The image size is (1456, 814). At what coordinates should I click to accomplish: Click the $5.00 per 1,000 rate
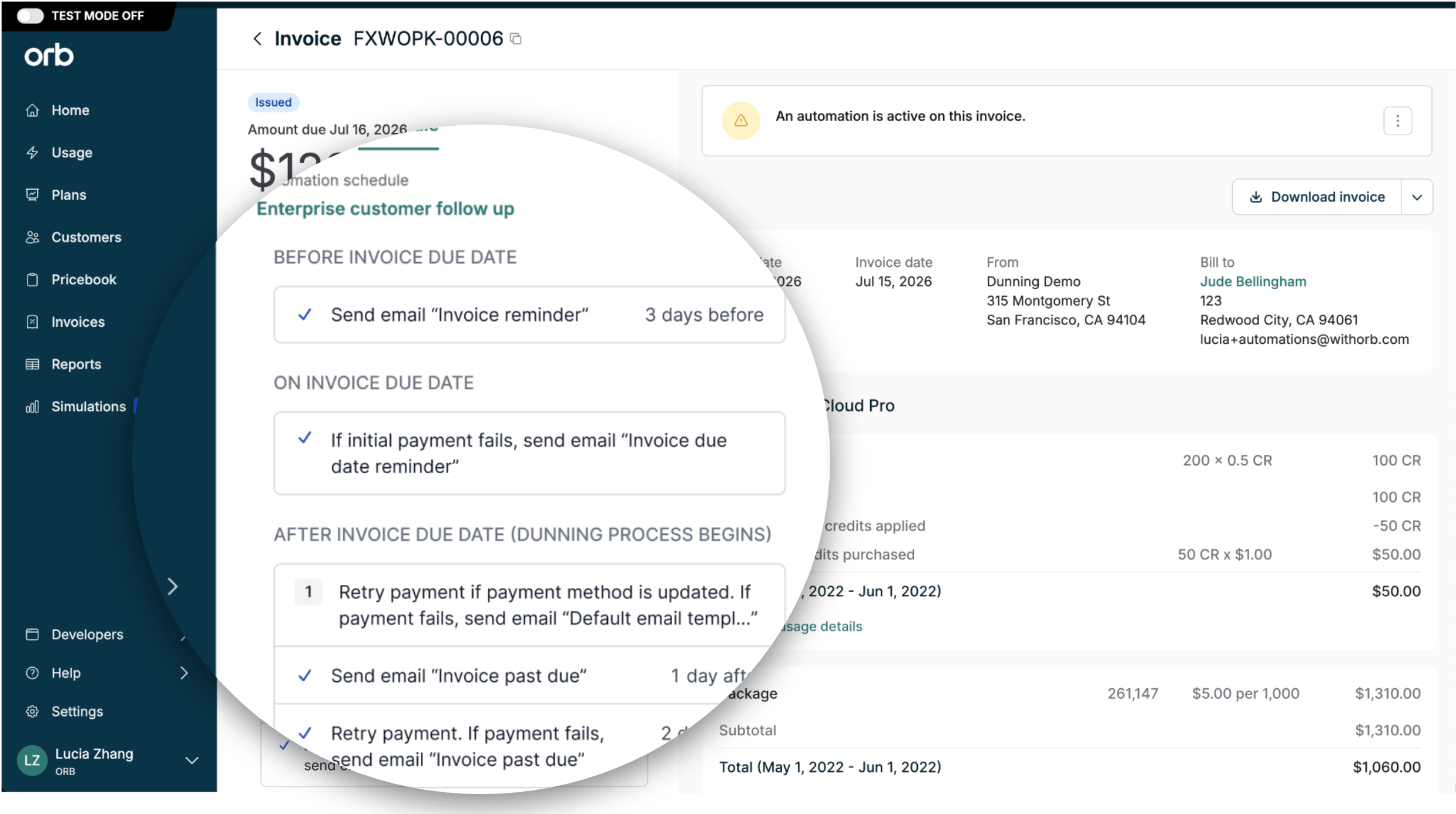pos(1246,694)
